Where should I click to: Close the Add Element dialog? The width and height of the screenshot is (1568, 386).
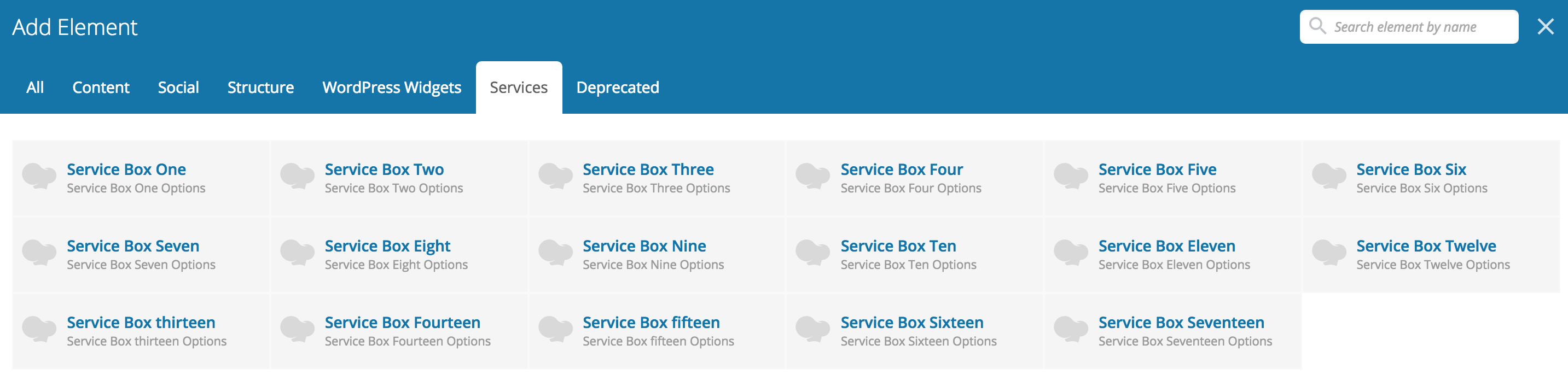1546,27
